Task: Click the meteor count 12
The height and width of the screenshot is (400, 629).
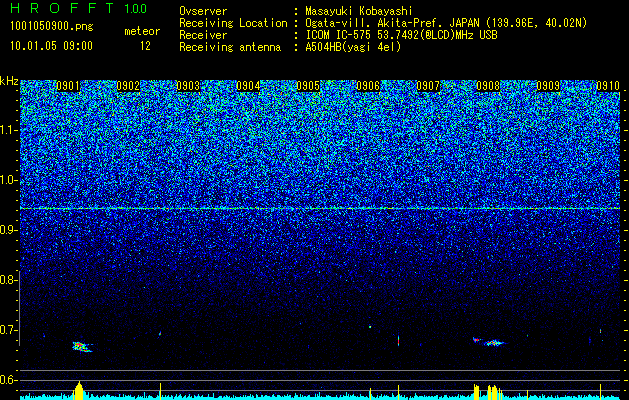Action: (145, 46)
